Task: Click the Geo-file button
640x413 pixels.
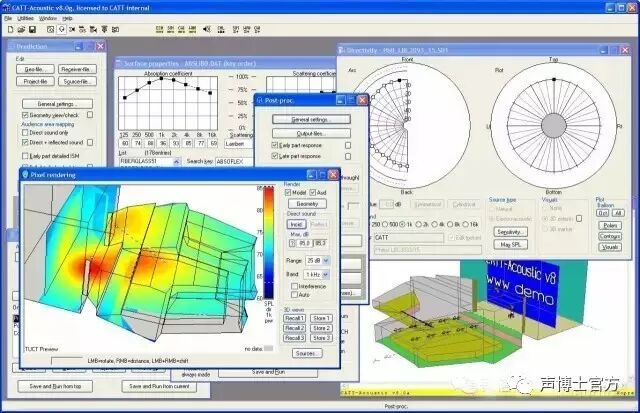Action: tap(35, 69)
